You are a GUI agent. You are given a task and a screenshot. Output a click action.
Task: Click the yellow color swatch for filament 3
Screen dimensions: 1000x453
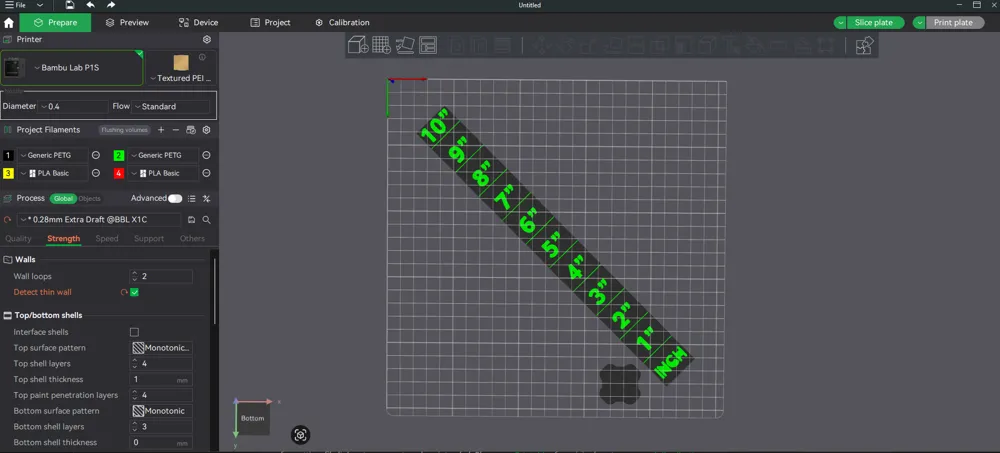pyautogui.click(x=8, y=173)
